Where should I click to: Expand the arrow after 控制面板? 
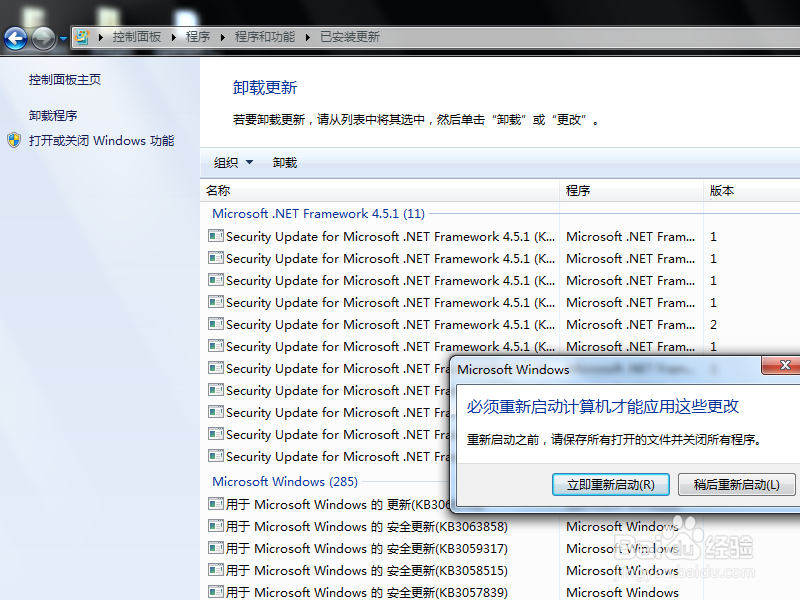coord(173,37)
